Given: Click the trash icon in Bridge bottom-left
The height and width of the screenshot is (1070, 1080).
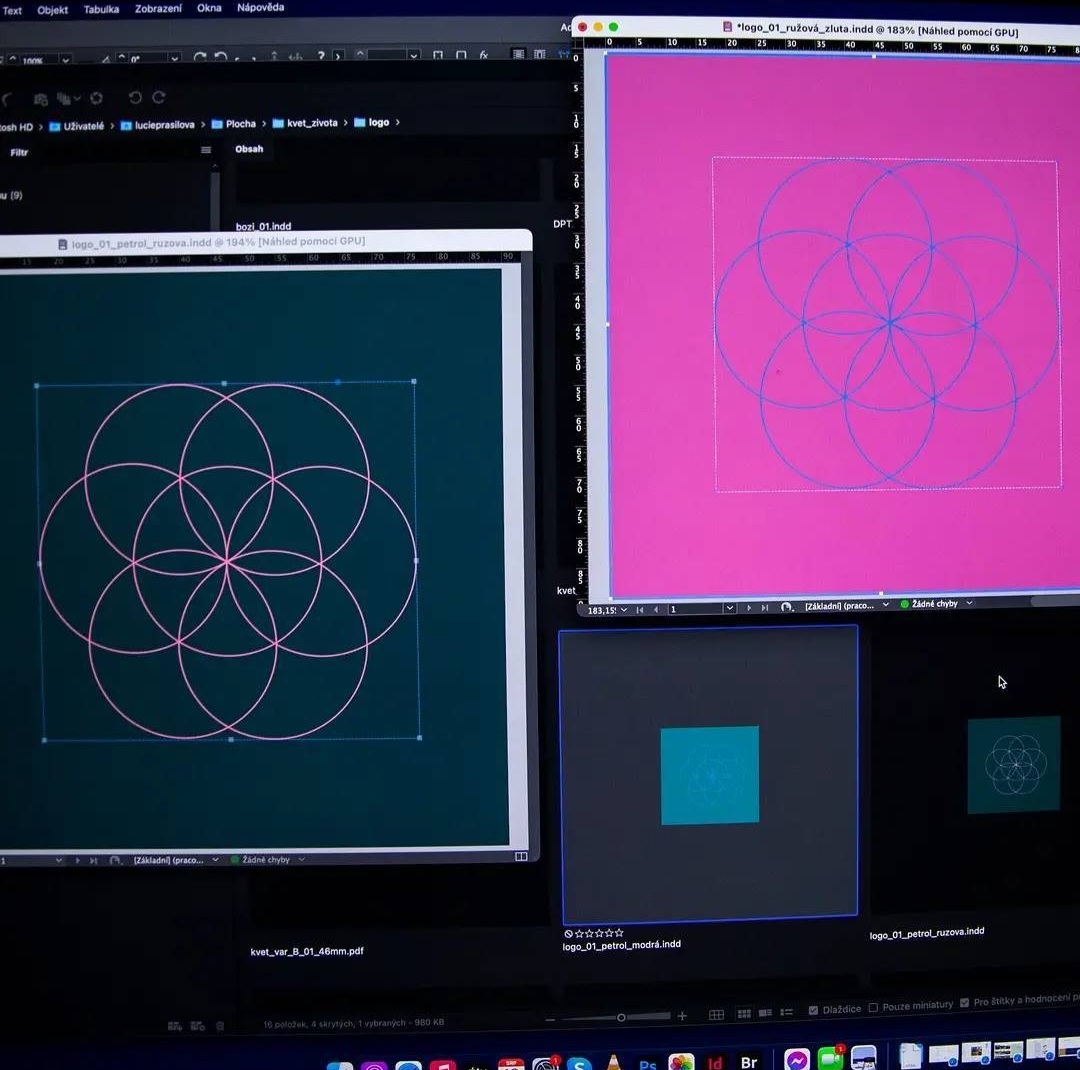Looking at the screenshot, I should coord(220,1027).
